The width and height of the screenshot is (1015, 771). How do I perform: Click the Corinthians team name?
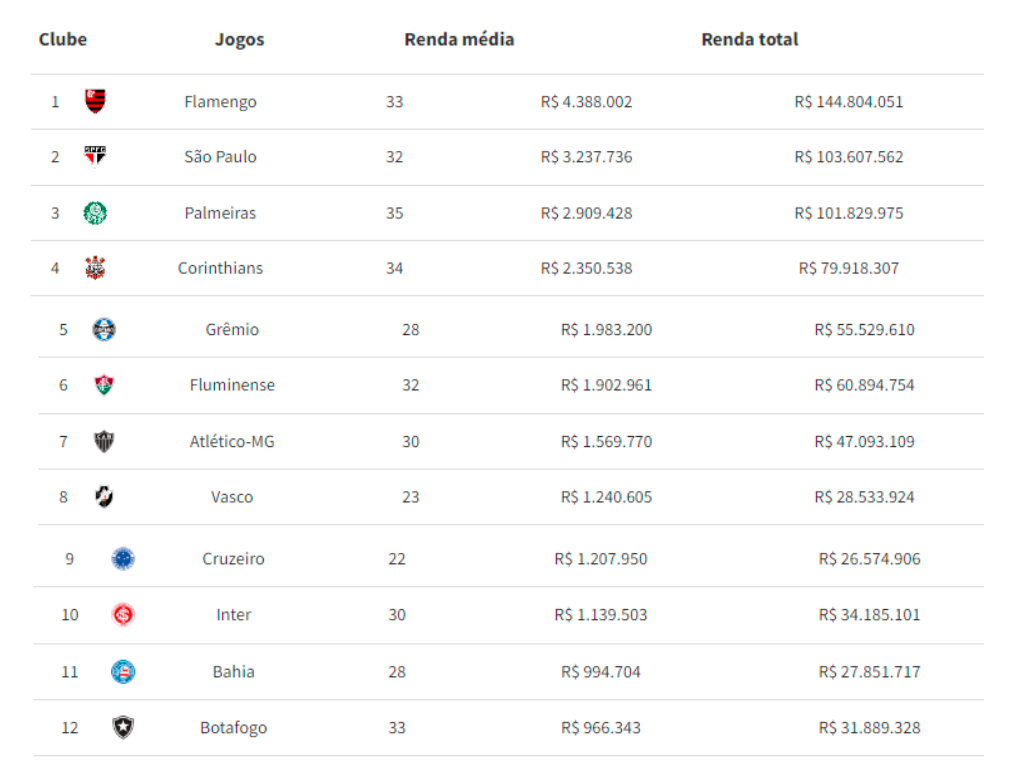coord(221,268)
